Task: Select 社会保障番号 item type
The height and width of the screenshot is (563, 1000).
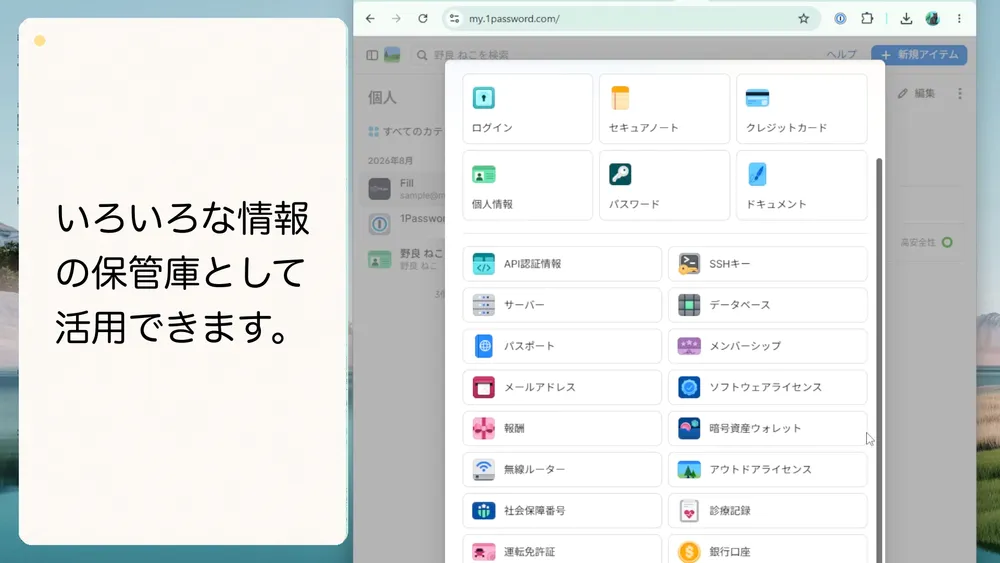Action: click(562, 511)
